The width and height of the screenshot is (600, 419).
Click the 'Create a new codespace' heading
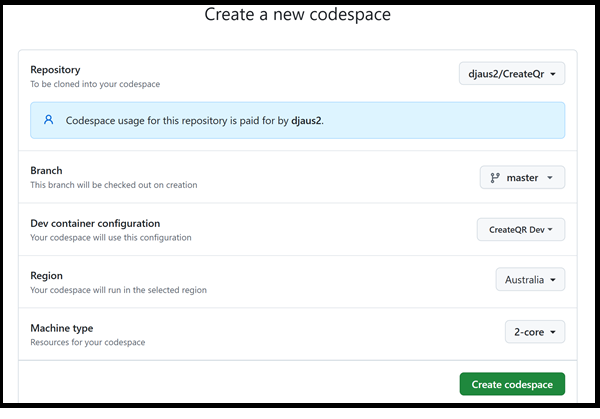(297, 16)
